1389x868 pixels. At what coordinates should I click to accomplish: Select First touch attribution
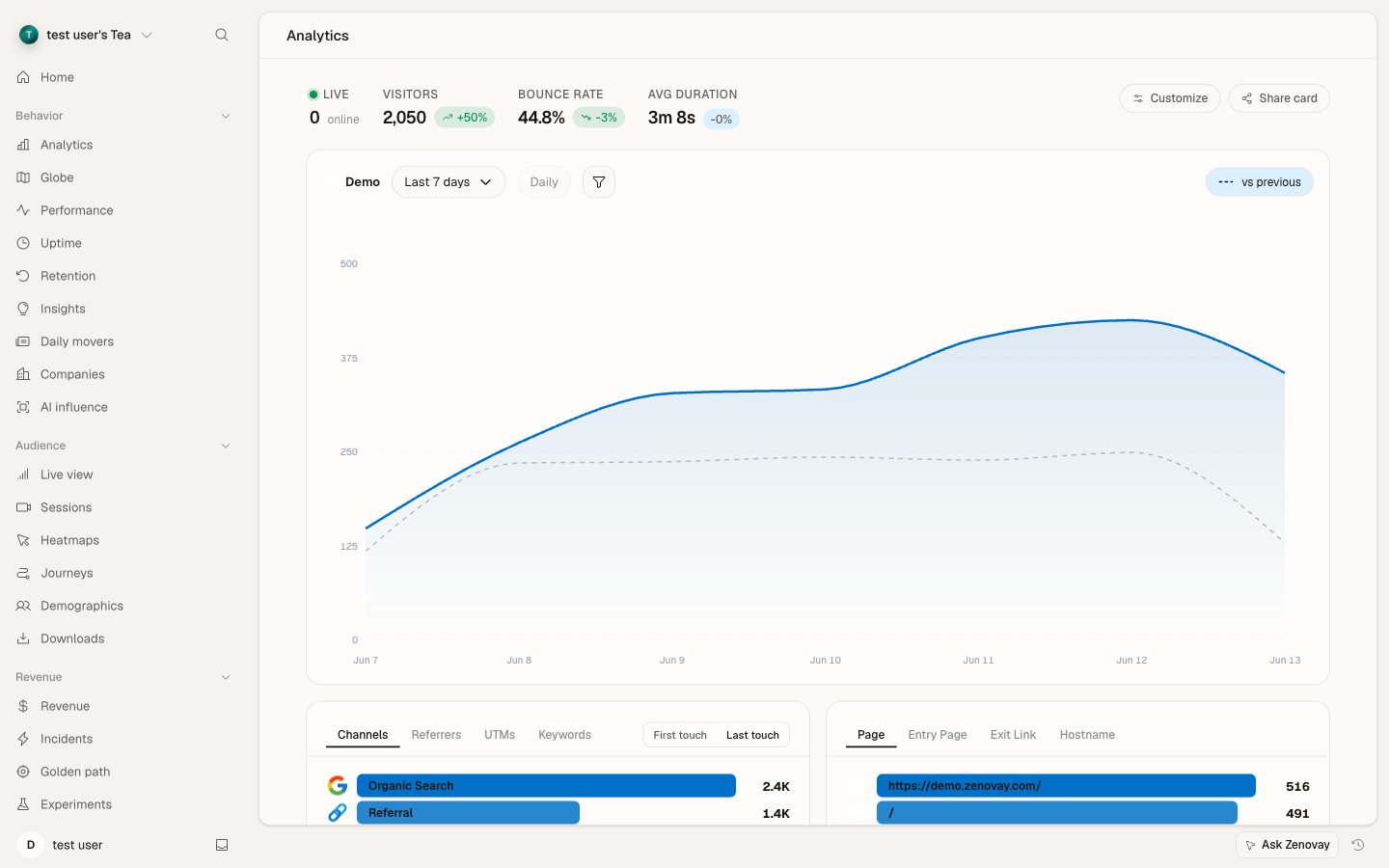[x=680, y=735]
